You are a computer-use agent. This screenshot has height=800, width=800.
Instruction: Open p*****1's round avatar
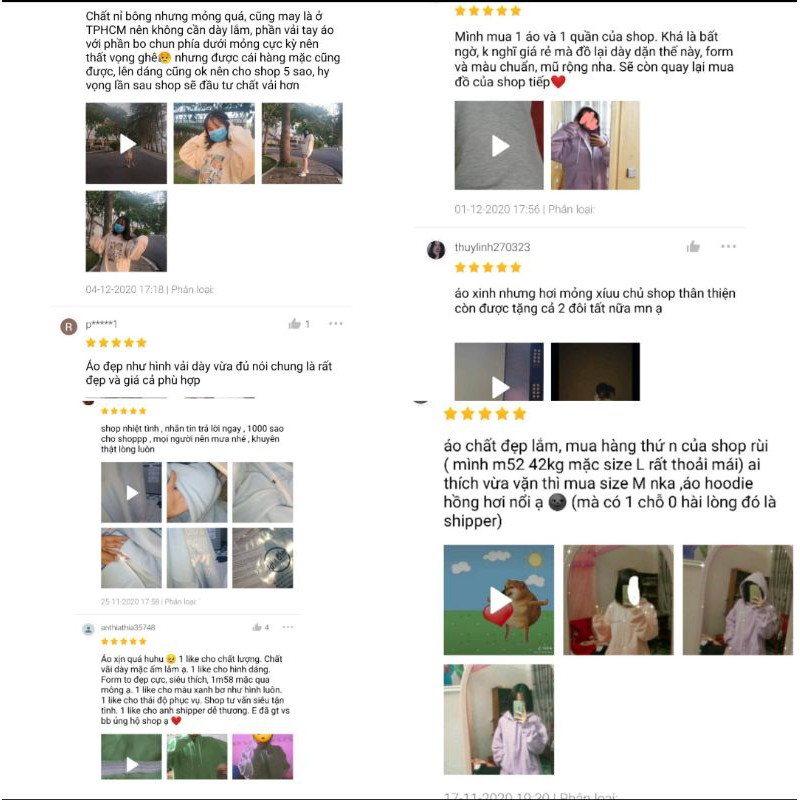(69, 327)
